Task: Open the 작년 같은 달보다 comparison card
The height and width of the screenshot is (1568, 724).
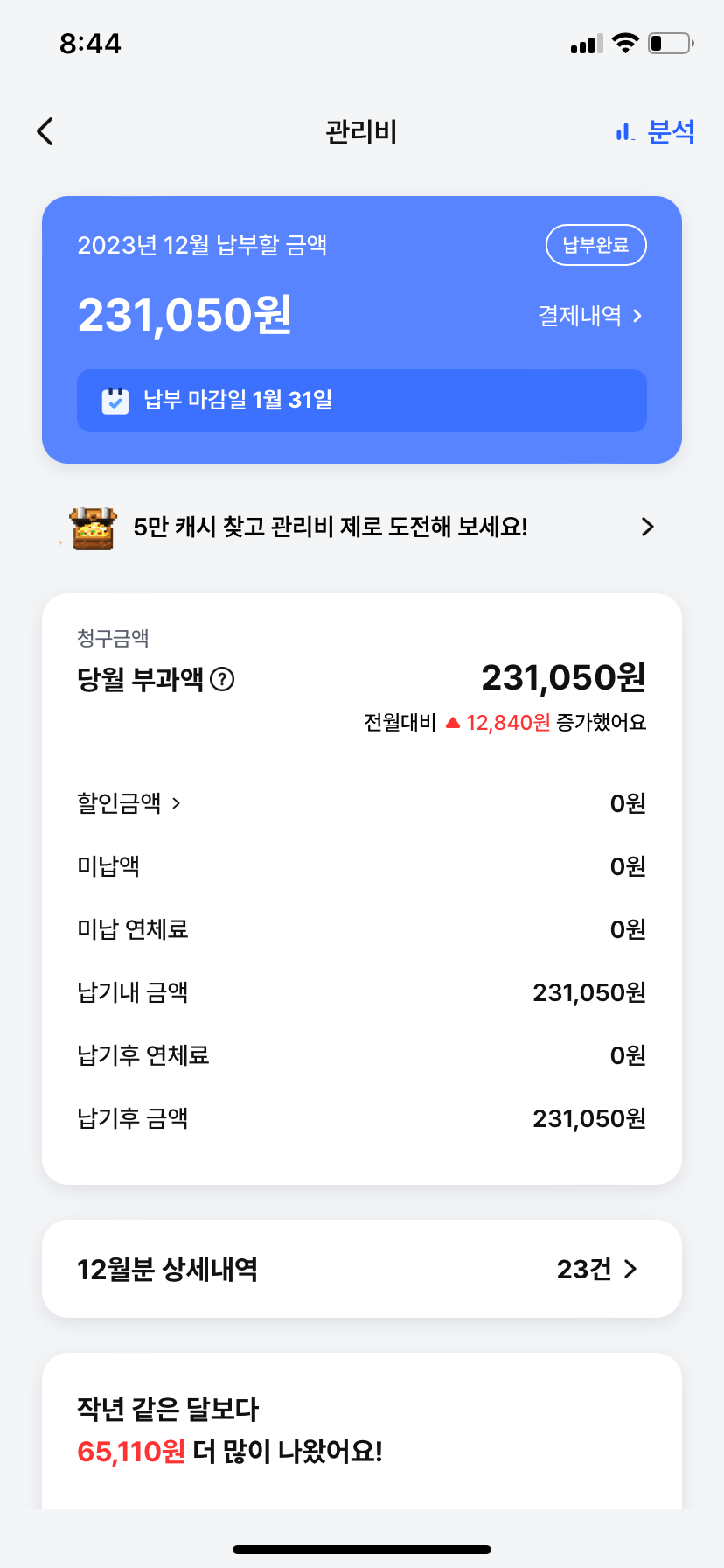Action: [361, 1430]
